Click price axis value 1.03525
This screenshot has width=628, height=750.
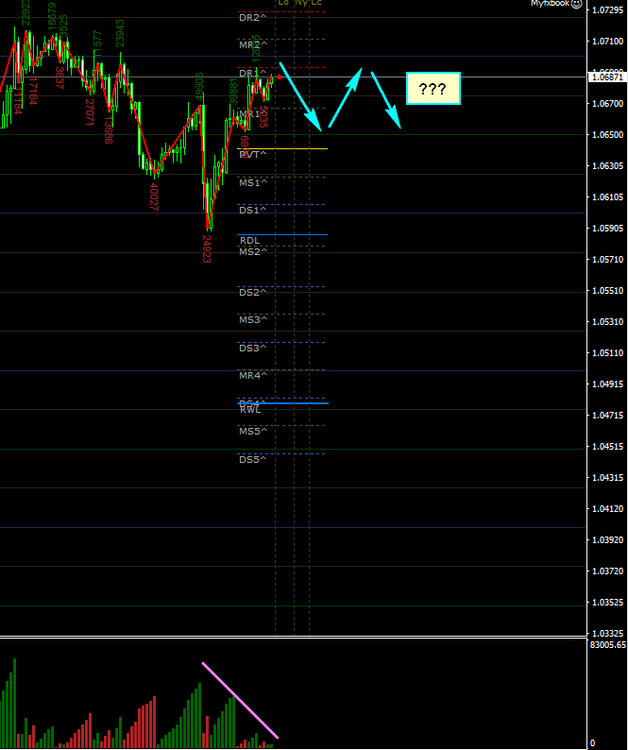(x=608, y=602)
